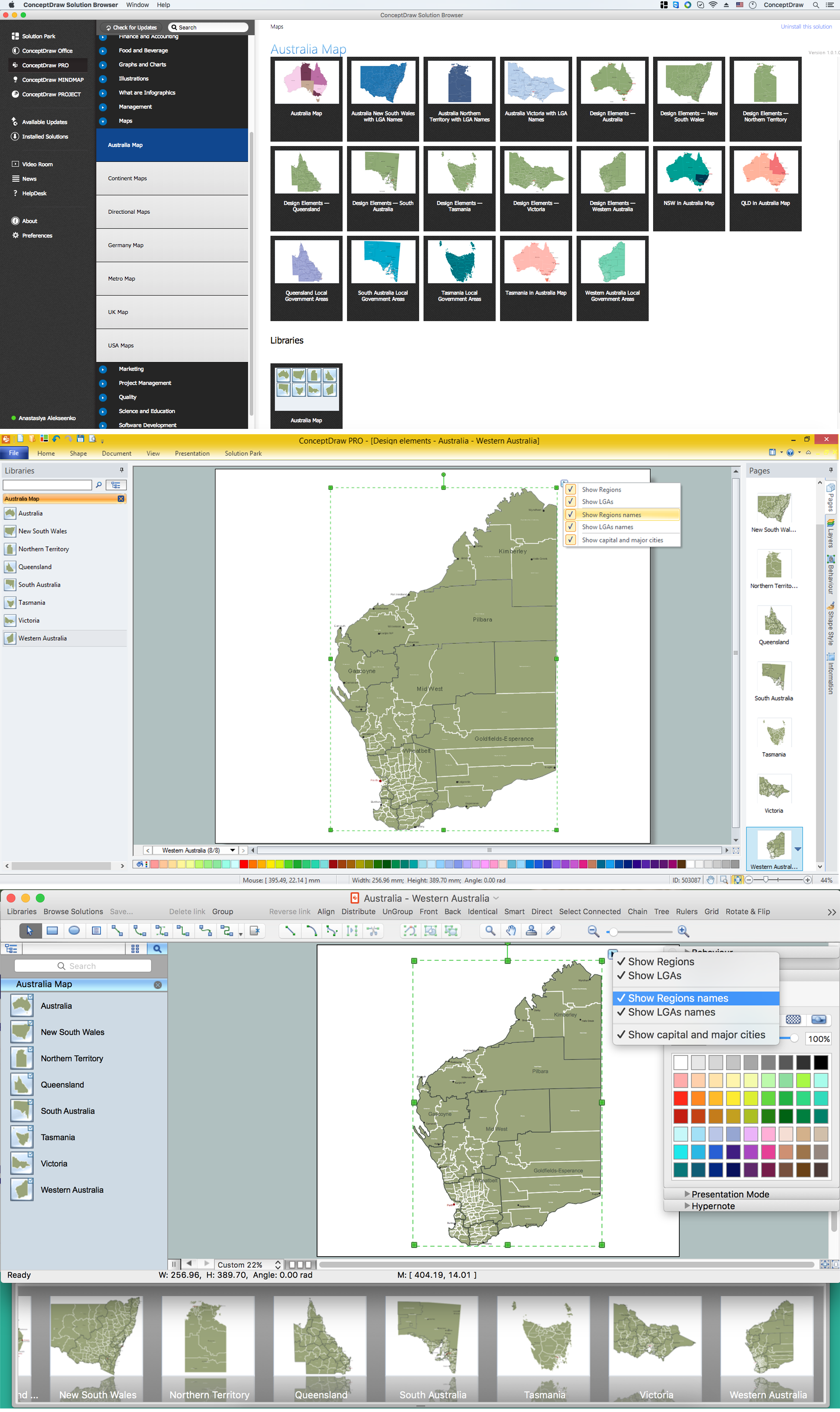Viewport: 840px width, 1412px height.
Task: Toggle Show Regions in Mac popup menu
Action: pos(696,962)
